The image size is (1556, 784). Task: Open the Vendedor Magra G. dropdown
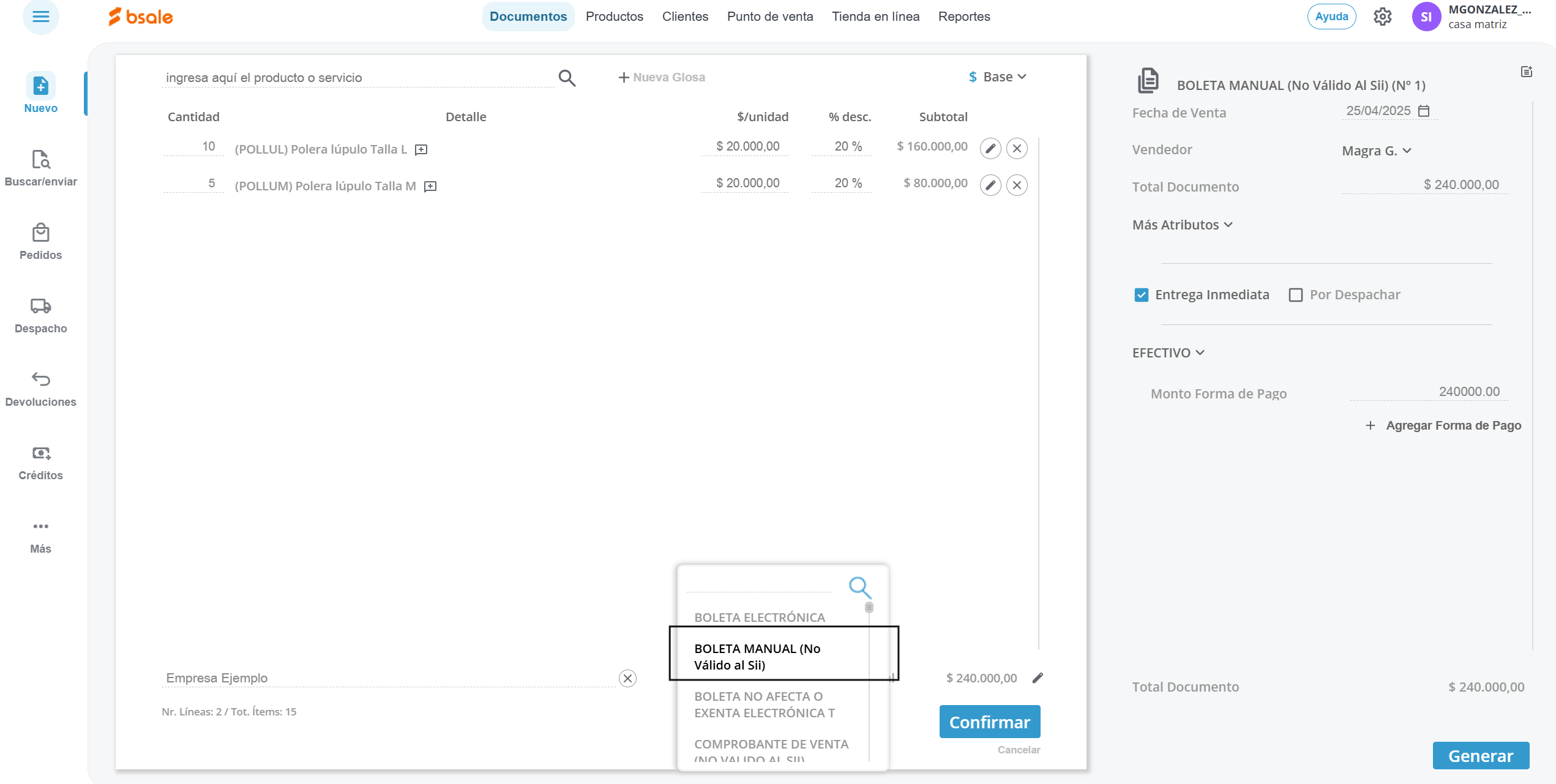tap(1376, 151)
